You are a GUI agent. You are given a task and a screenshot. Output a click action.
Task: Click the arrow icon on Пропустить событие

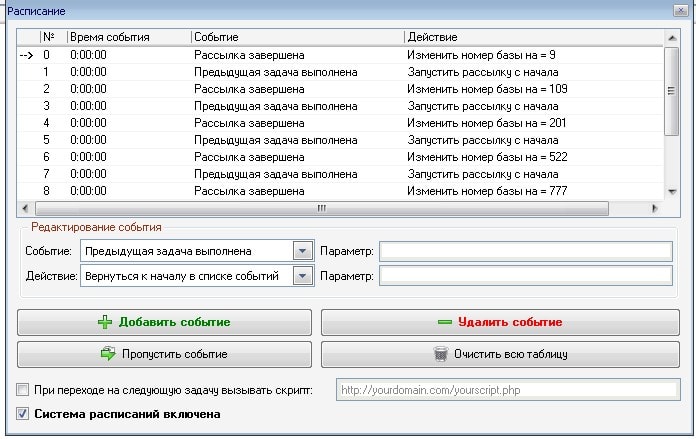click(x=108, y=354)
